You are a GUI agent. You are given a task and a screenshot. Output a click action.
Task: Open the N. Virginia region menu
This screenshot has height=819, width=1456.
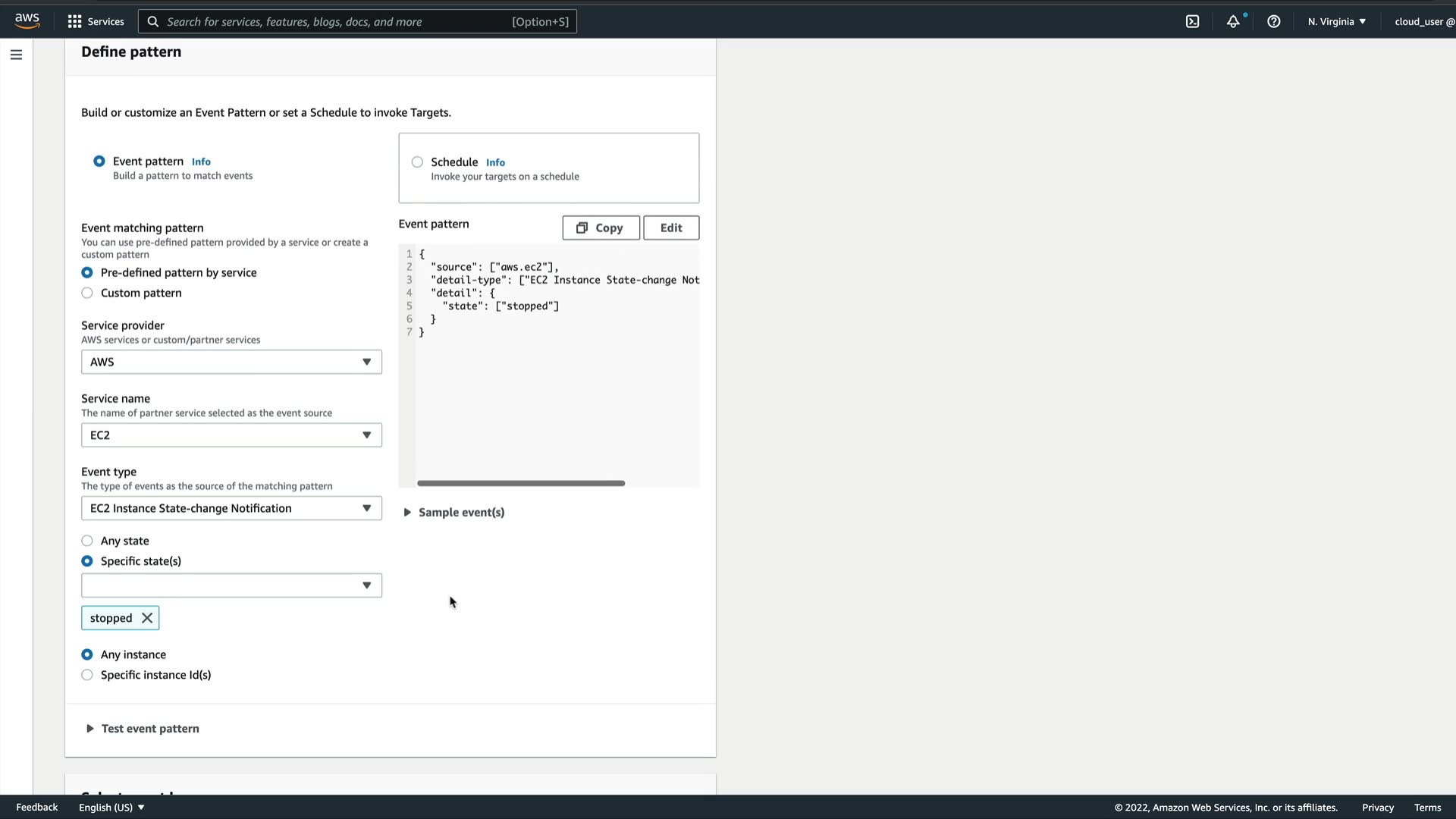(x=1336, y=21)
